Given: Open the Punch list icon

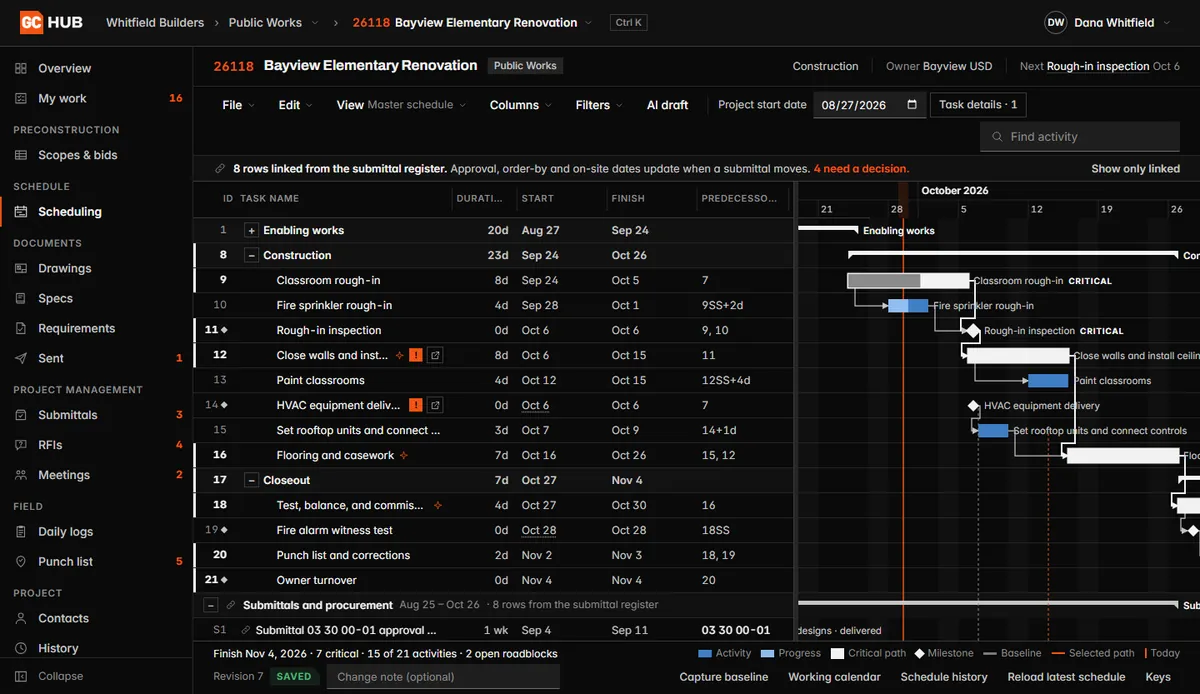Looking at the screenshot, I should click(21, 561).
